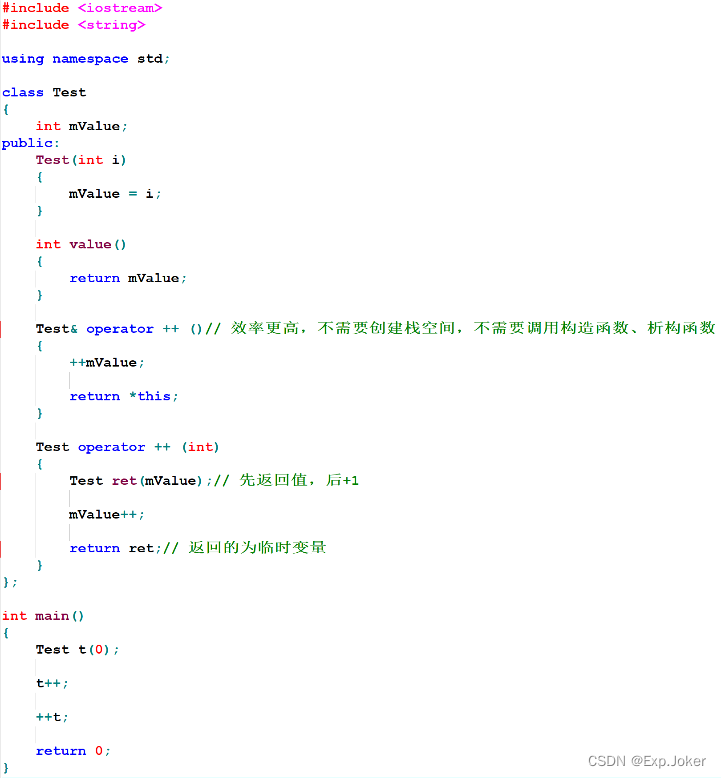Click the public: access specifier
Screen dimensions: 721x778
click(x=31, y=143)
